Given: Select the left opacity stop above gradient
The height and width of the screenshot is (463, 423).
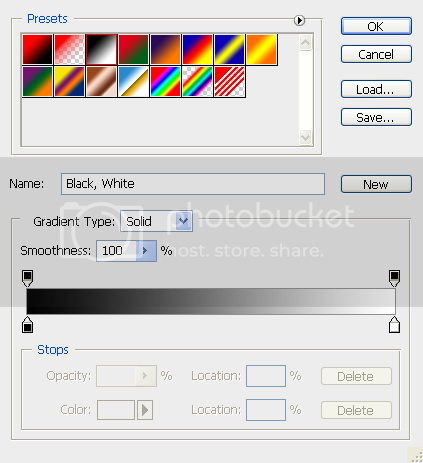Looking at the screenshot, I should 27,278.
